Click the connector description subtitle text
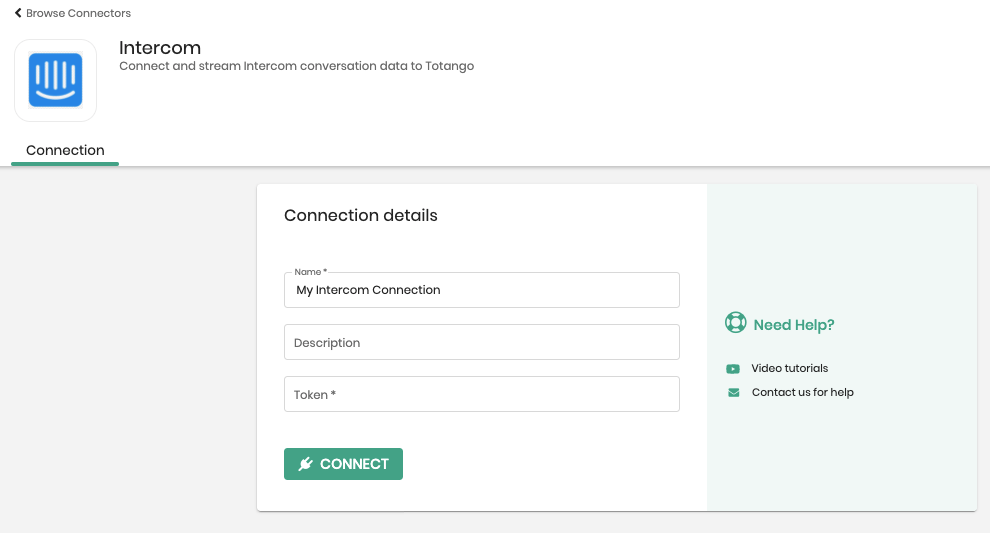This screenshot has height=533, width=990. pos(297,66)
